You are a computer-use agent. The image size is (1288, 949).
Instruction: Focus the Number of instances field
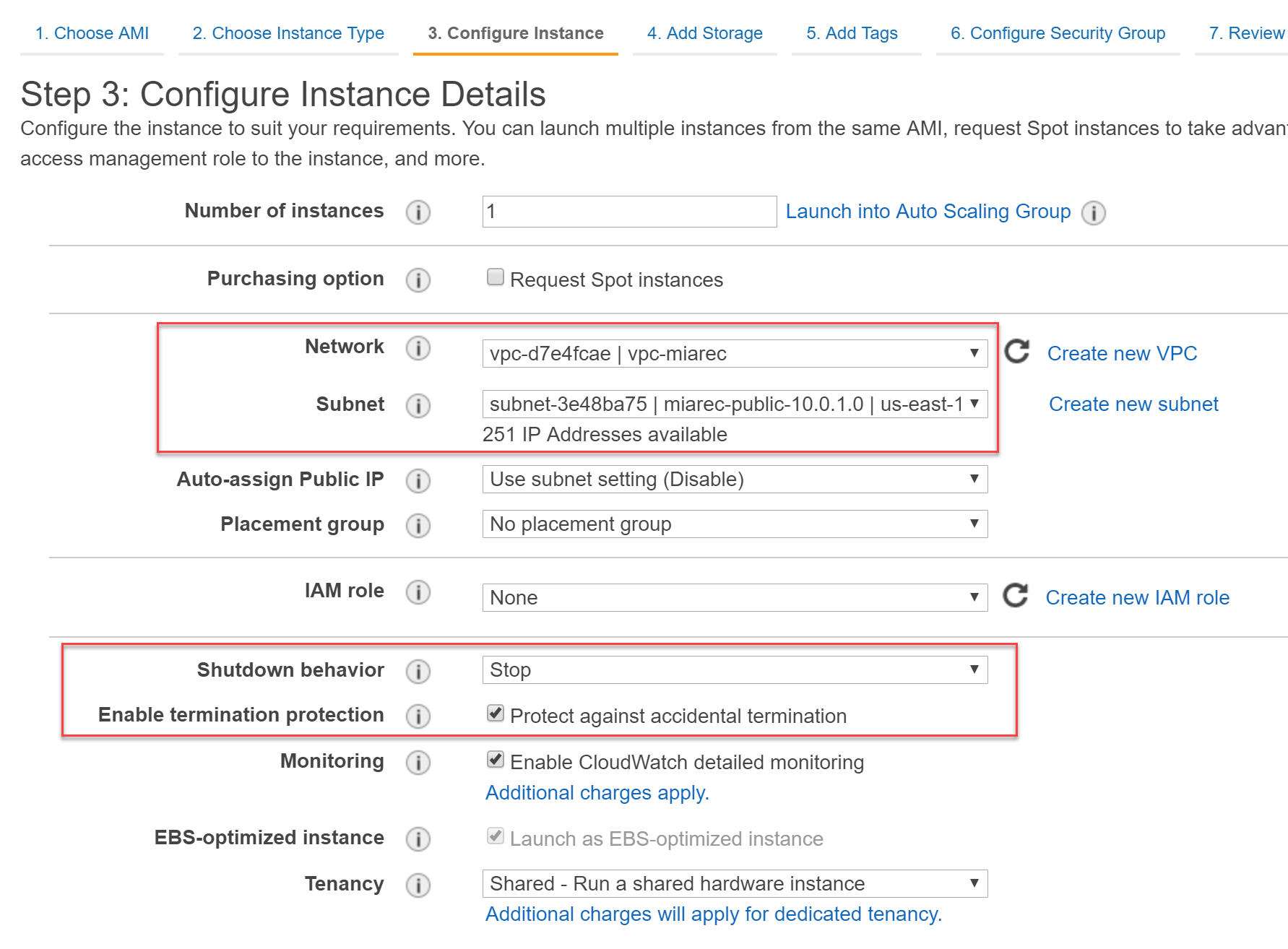[630, 212]
